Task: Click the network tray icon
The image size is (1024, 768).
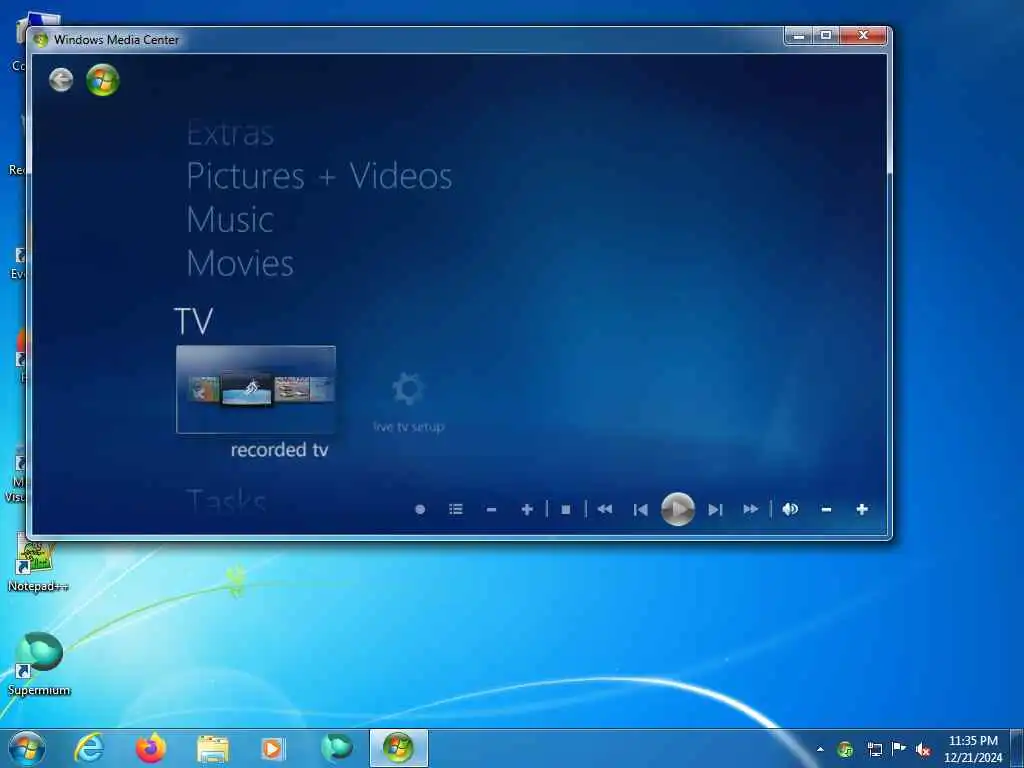Action: (874, 749)
